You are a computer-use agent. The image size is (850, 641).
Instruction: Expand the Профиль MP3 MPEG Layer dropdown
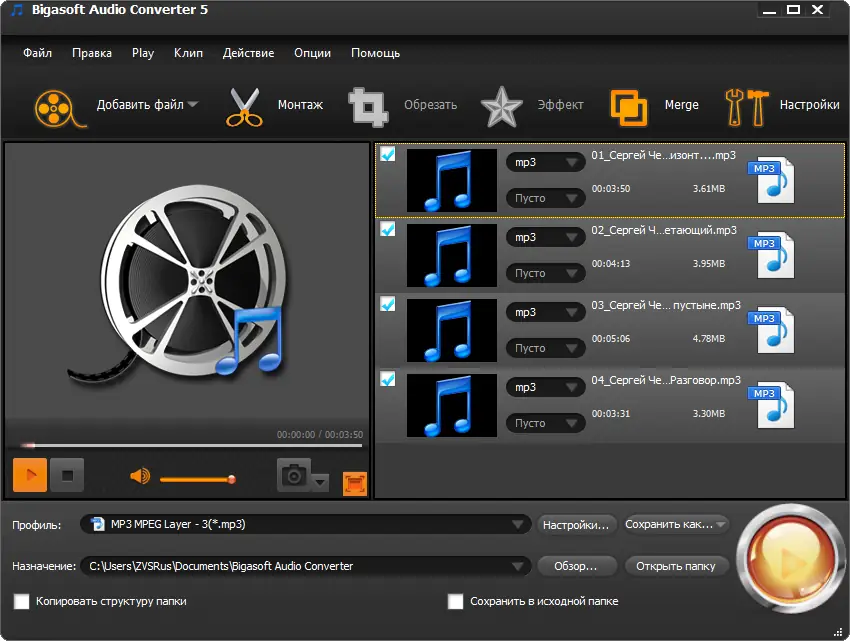(518, 524)
